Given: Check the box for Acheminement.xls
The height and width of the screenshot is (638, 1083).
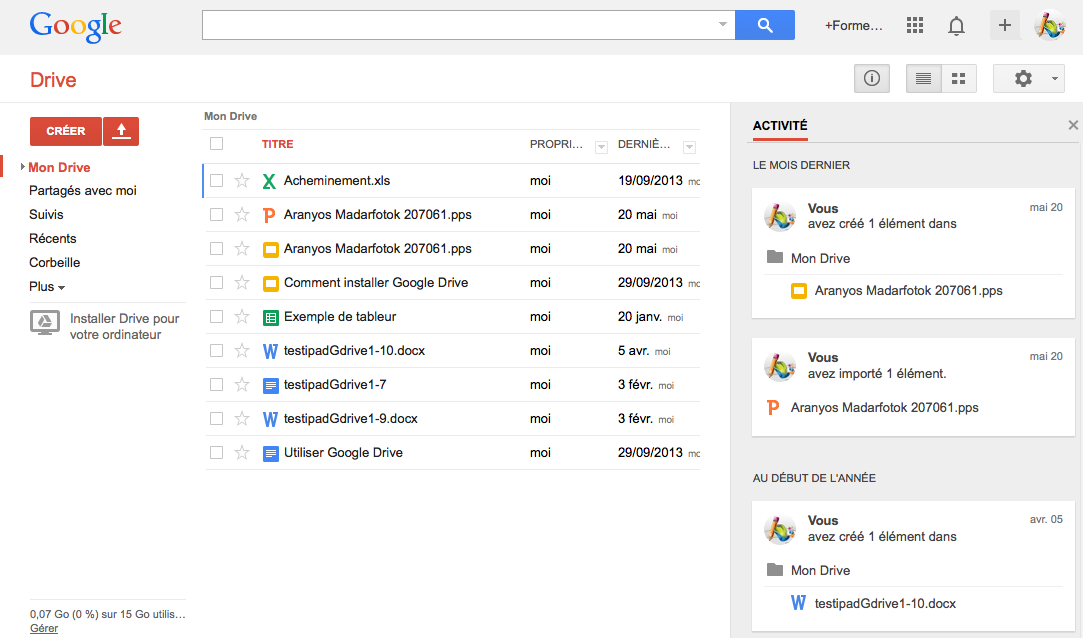Looking at the screenshot, I should (x=216, y=181).
